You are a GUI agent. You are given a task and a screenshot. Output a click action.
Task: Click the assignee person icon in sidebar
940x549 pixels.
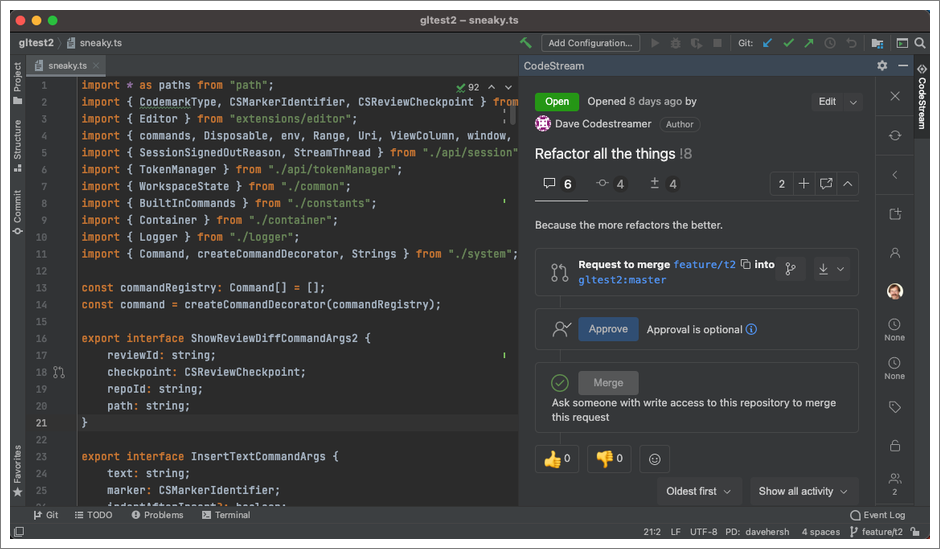(894, 253)
